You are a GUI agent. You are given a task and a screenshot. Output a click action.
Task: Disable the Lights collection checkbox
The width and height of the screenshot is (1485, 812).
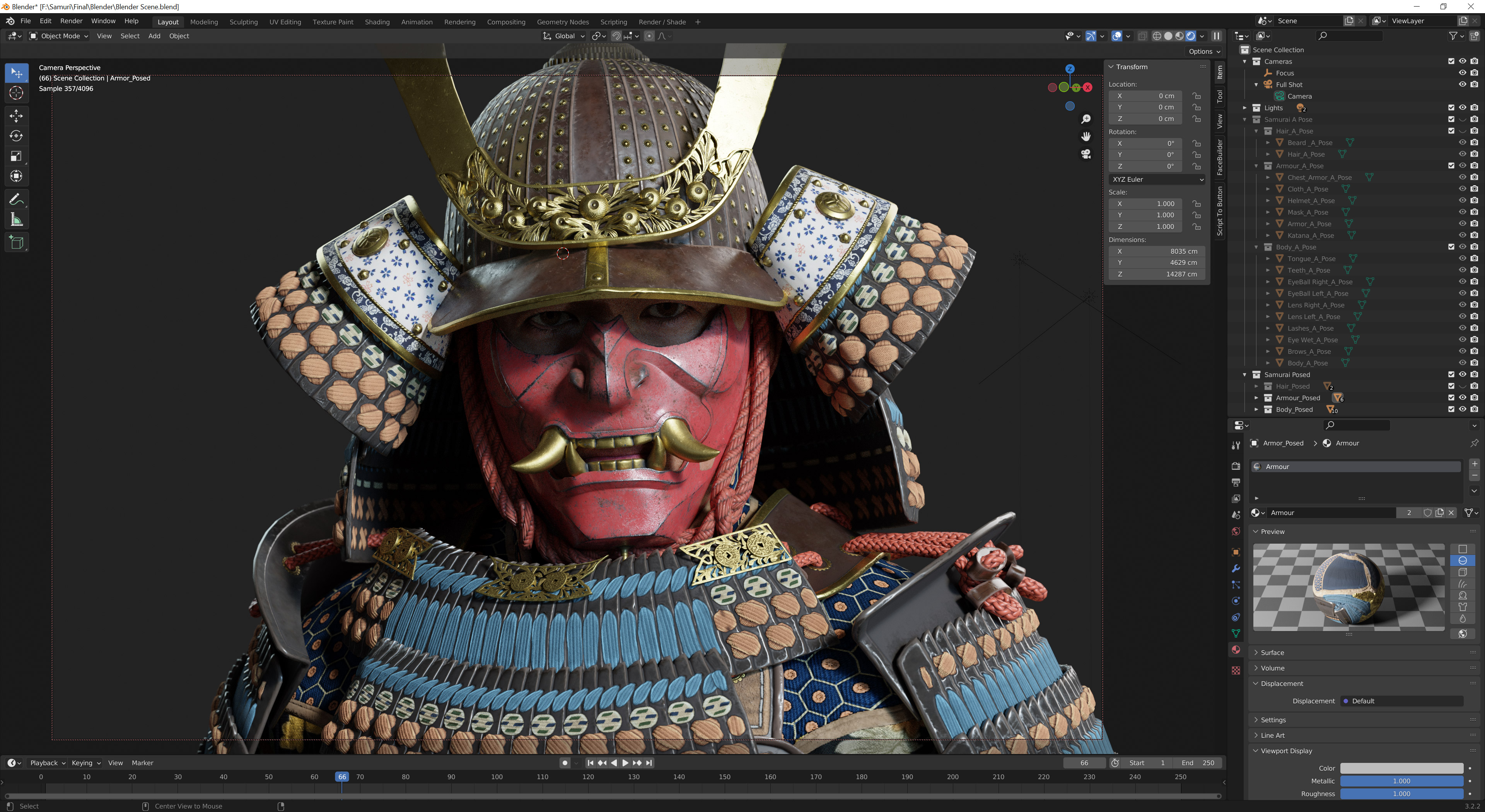click(1451, 108)
